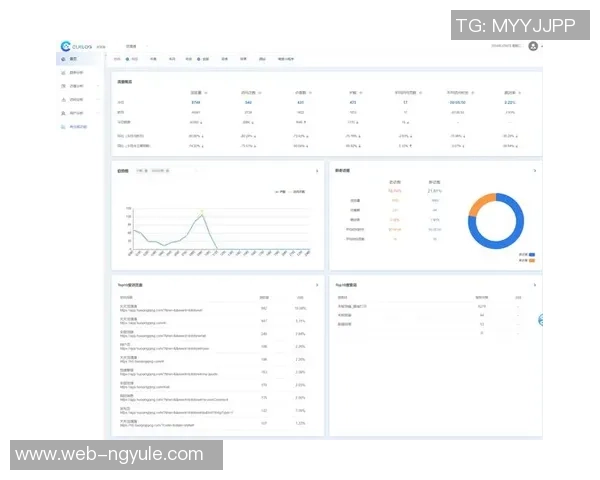
Task: Expand the trend chart card's corner arrow
Action: coord(317,171)
